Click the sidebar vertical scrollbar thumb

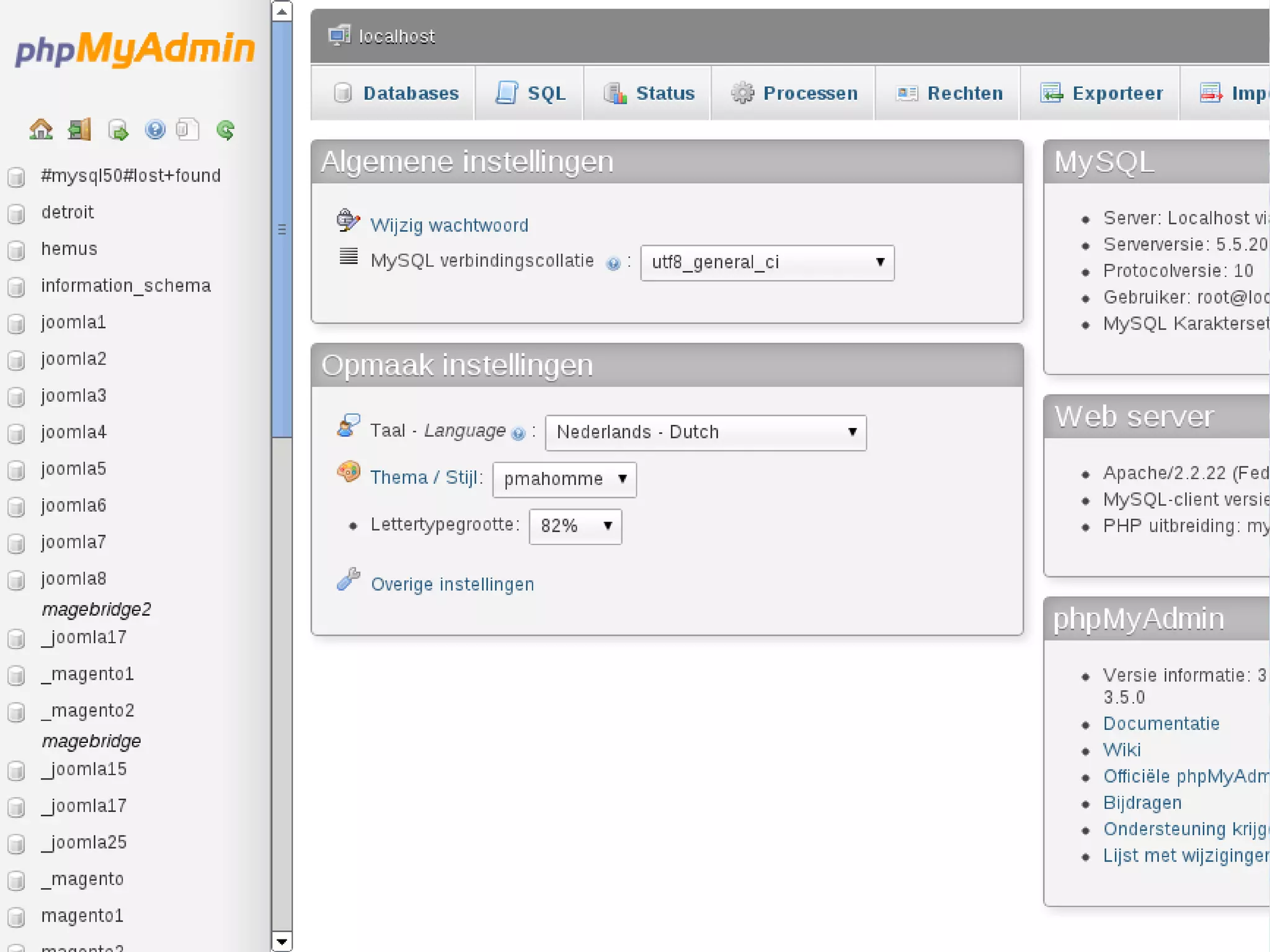click(282, 229)
